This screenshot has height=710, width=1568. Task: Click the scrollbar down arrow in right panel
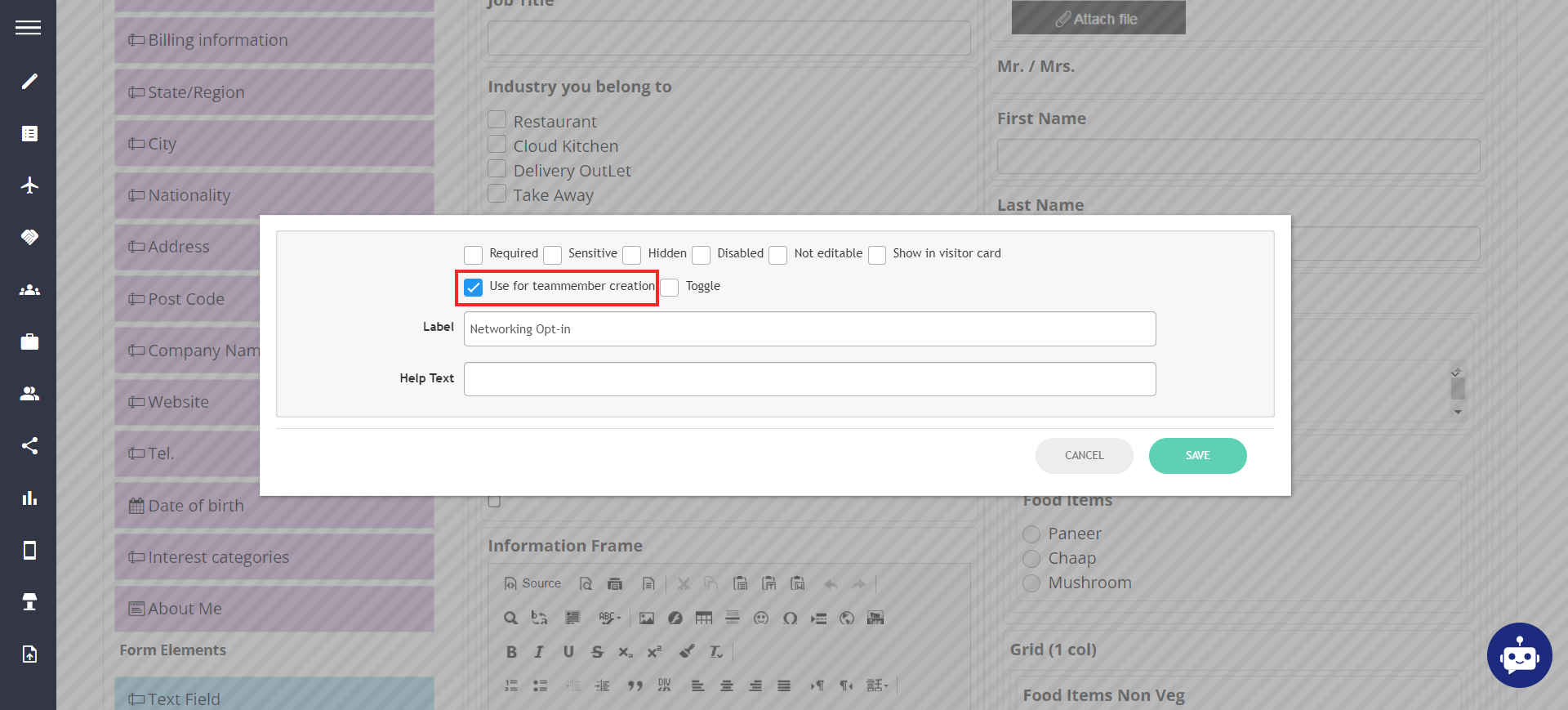pyautogui.click(x=1458, y=413)
